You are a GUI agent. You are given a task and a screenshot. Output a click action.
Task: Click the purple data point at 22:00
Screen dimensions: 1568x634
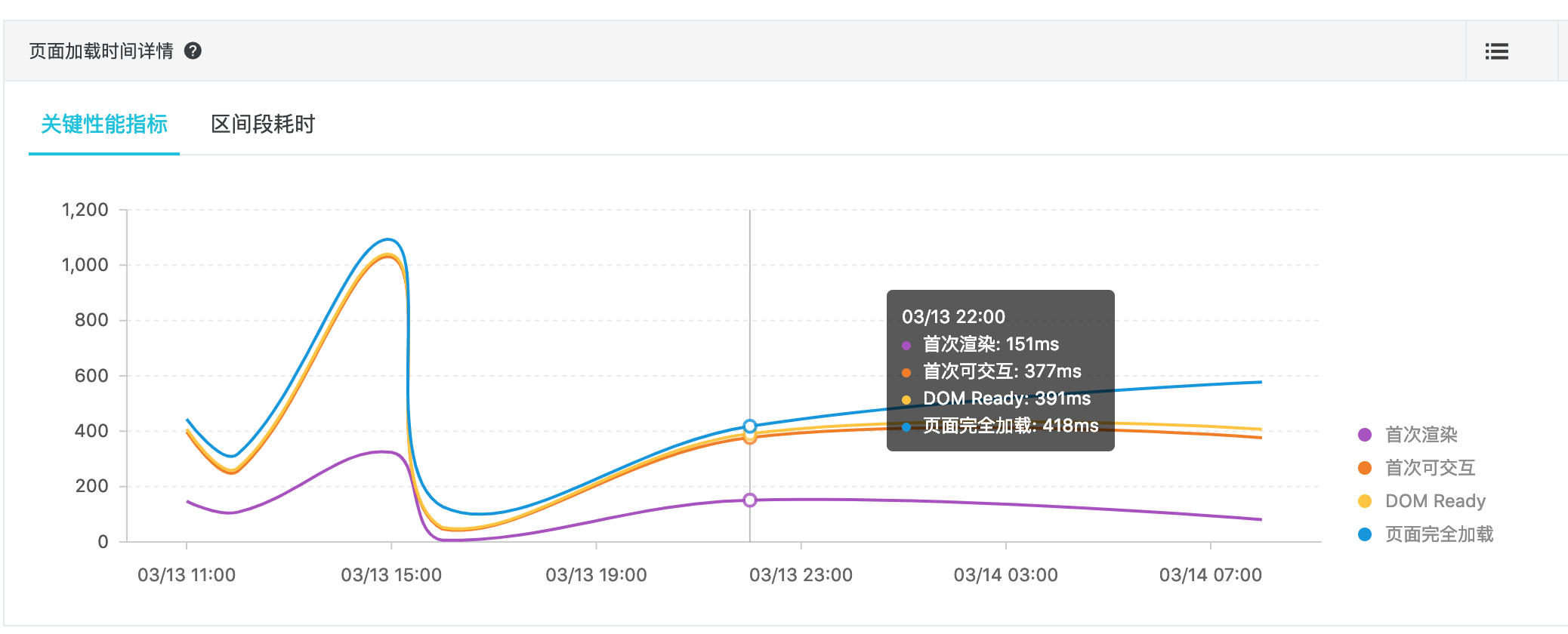pyautogui.click(x=749, y=500)
